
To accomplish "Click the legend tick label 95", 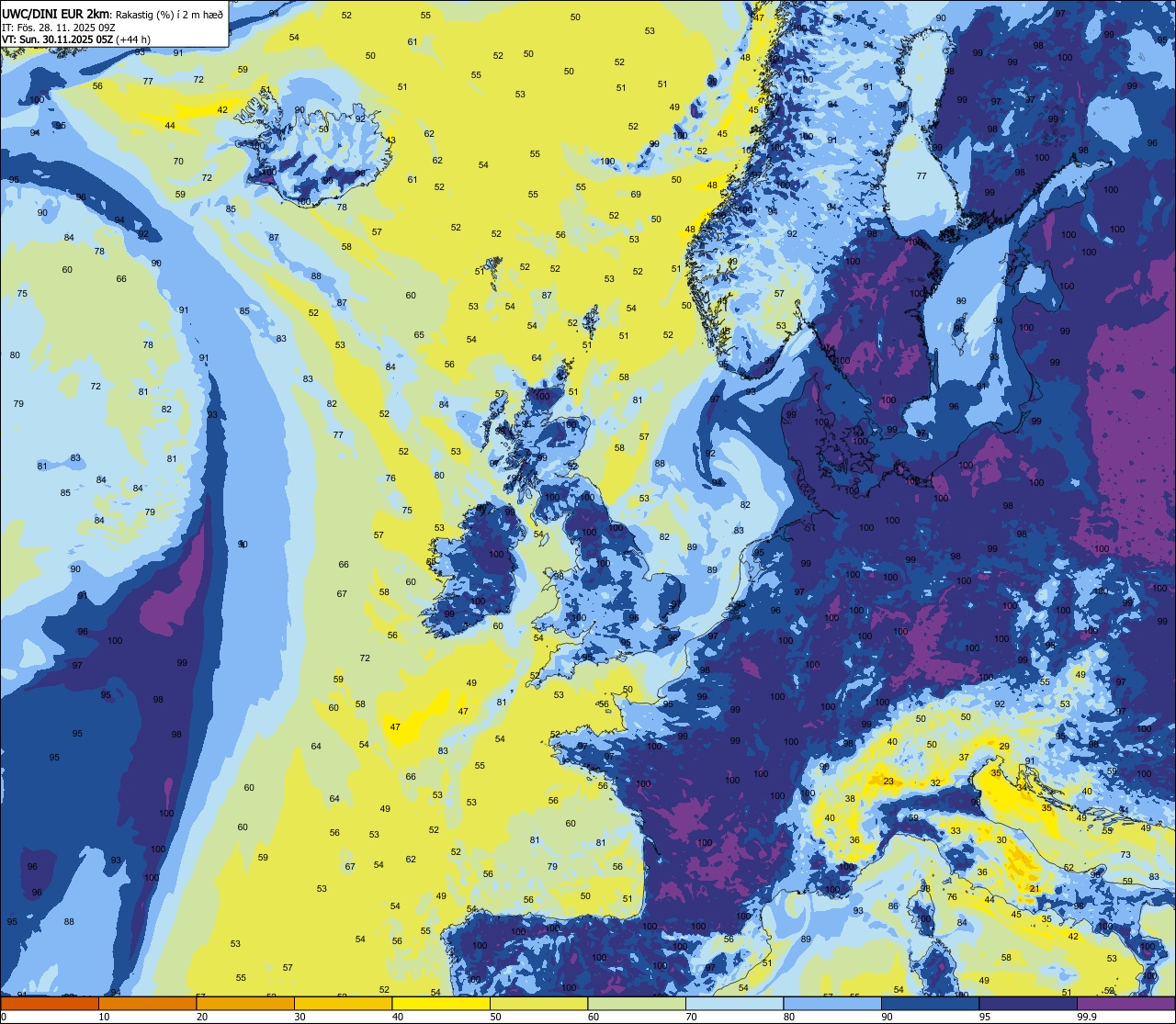I will (985, 1017).
